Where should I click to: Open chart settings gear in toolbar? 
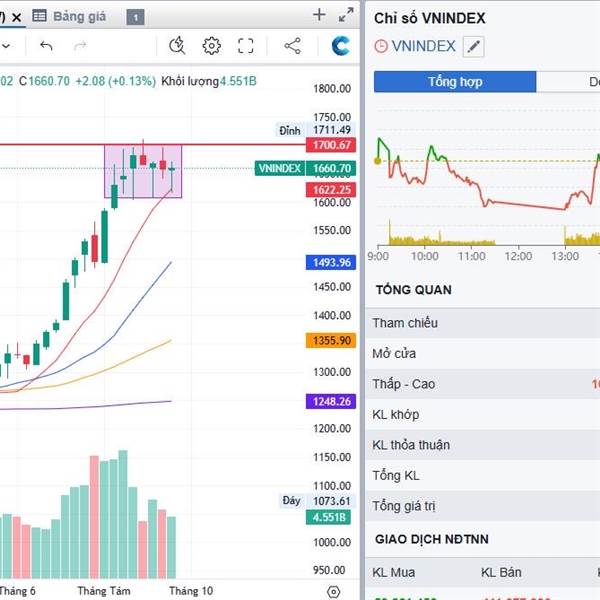(x=211, y=45)
